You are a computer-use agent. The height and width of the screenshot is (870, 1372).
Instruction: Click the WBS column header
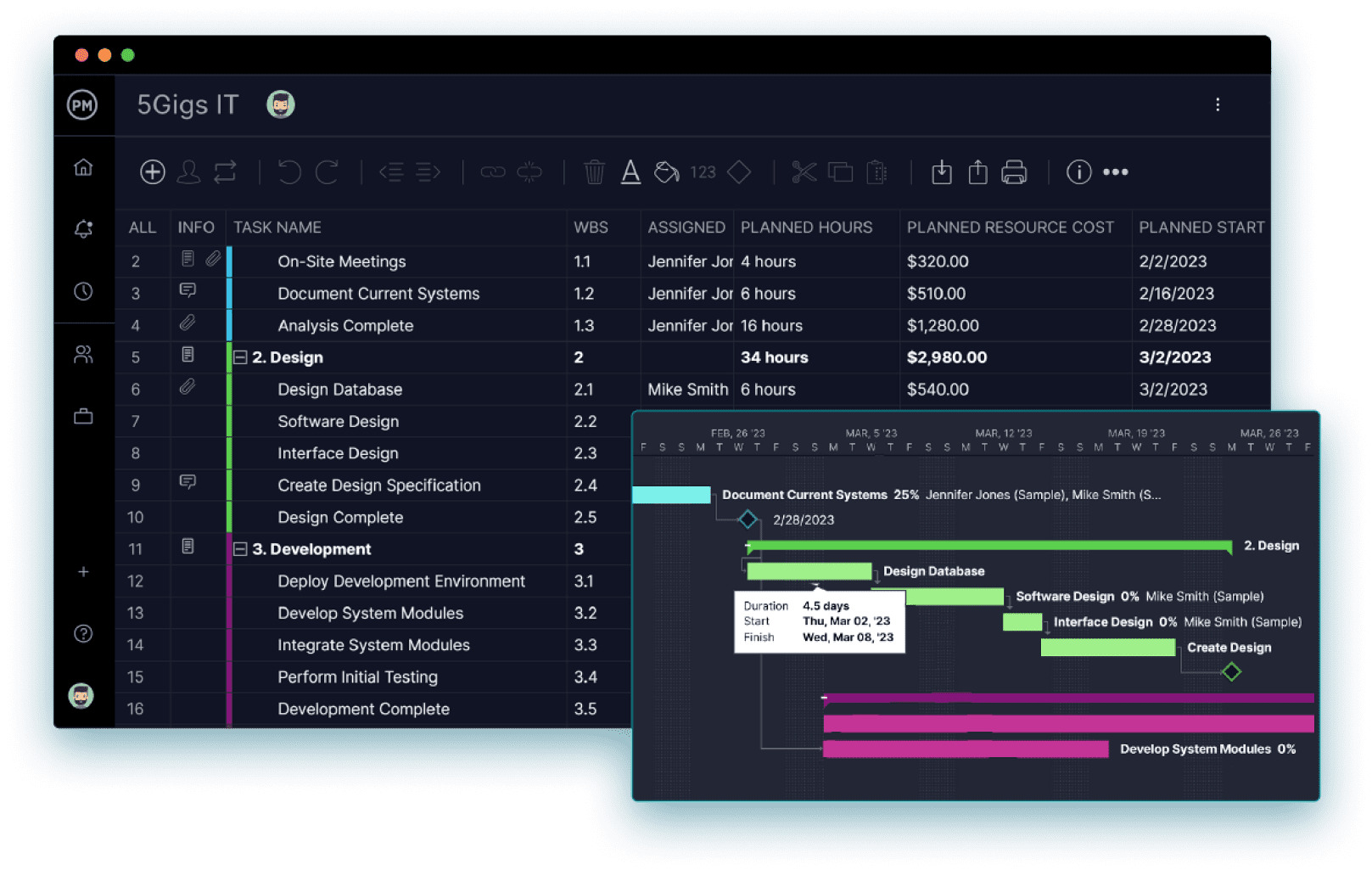(591, 227)
